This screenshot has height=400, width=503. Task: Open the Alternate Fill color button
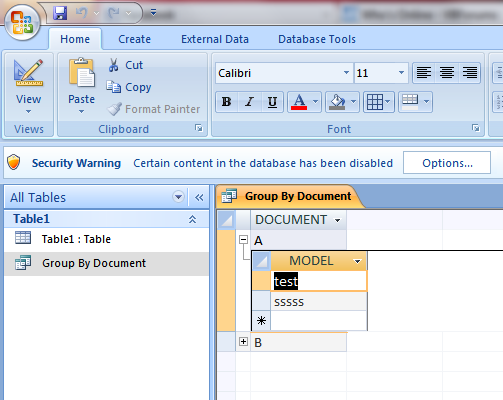click(415, 102)
